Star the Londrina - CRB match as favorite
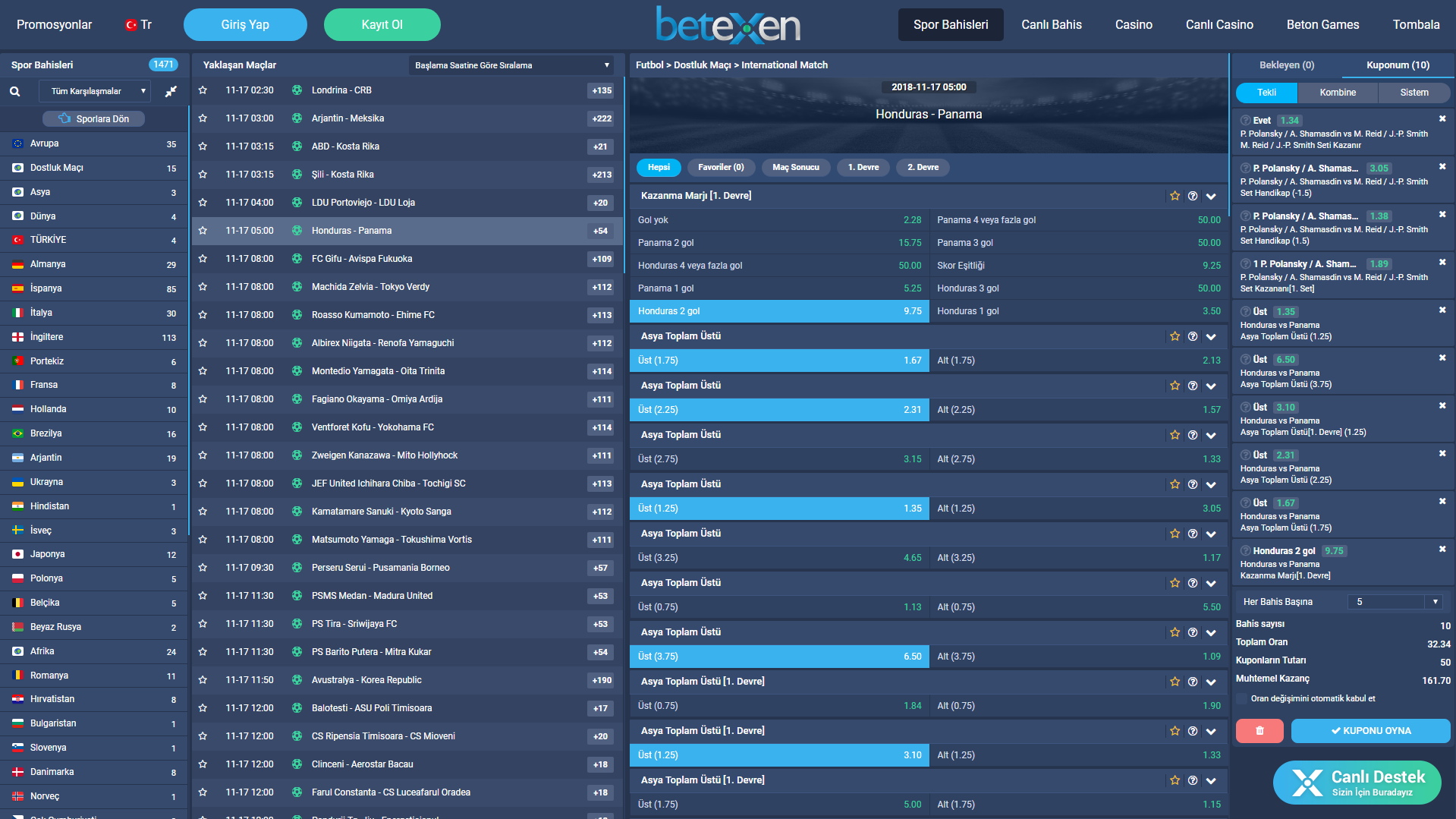 click(x=203, y=90)
